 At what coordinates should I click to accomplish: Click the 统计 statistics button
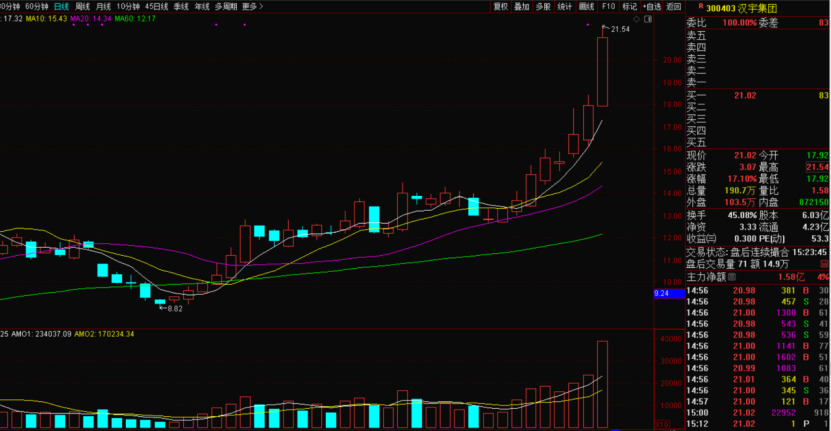pos(565,6)
